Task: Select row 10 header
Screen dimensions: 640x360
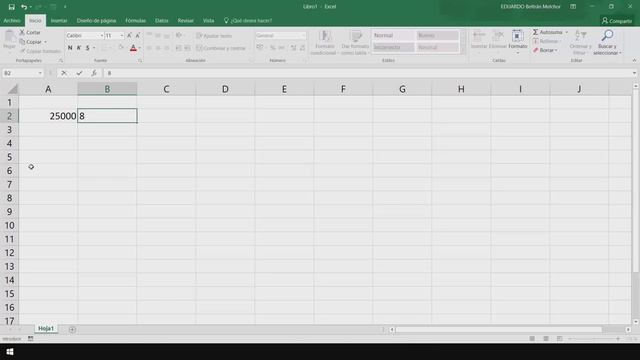Action: 9,225
